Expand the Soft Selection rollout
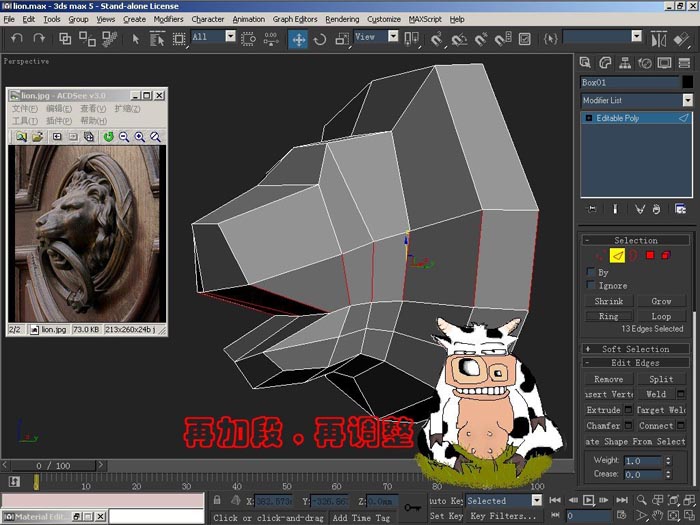 tap(635, 349)
